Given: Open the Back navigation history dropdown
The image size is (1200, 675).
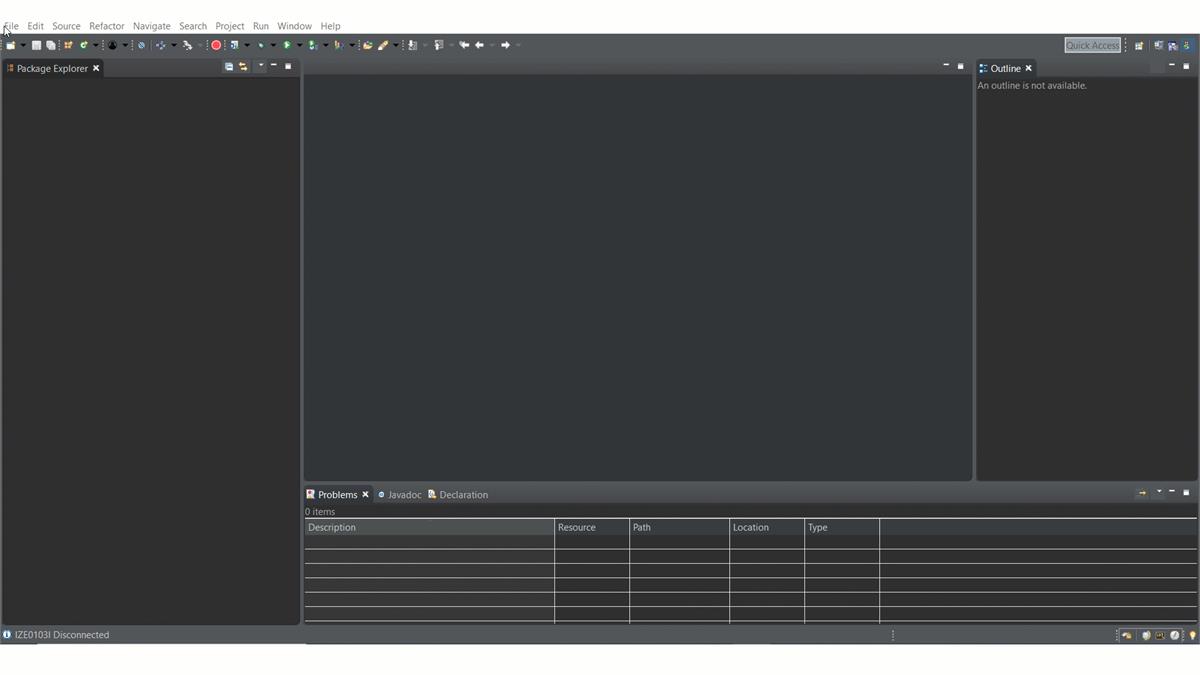Looking at the screenshot, I should tap(491, 45).
